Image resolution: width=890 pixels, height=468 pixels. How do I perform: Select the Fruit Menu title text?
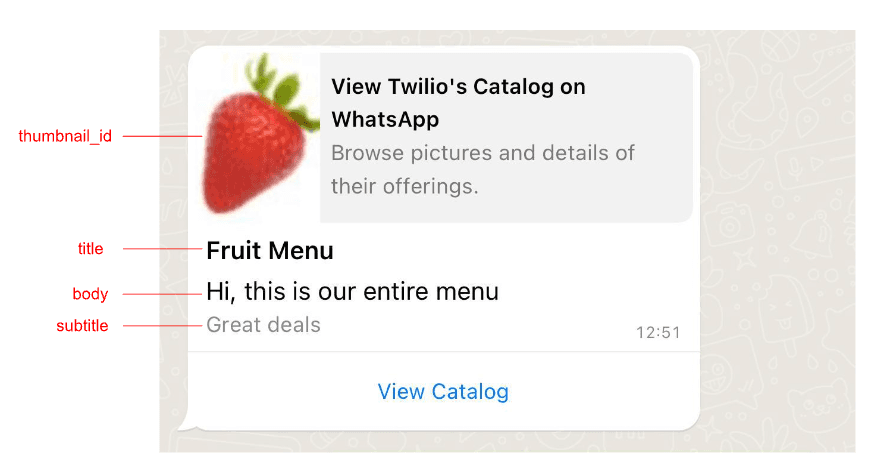tap(270, 250)
